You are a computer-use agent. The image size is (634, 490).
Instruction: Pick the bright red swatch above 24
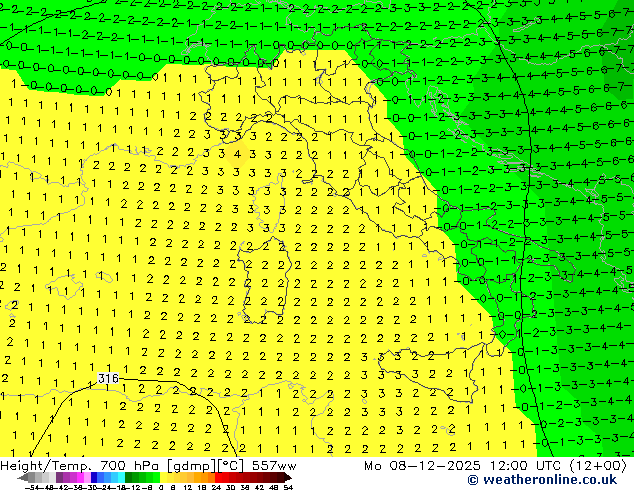coord(218,477)
